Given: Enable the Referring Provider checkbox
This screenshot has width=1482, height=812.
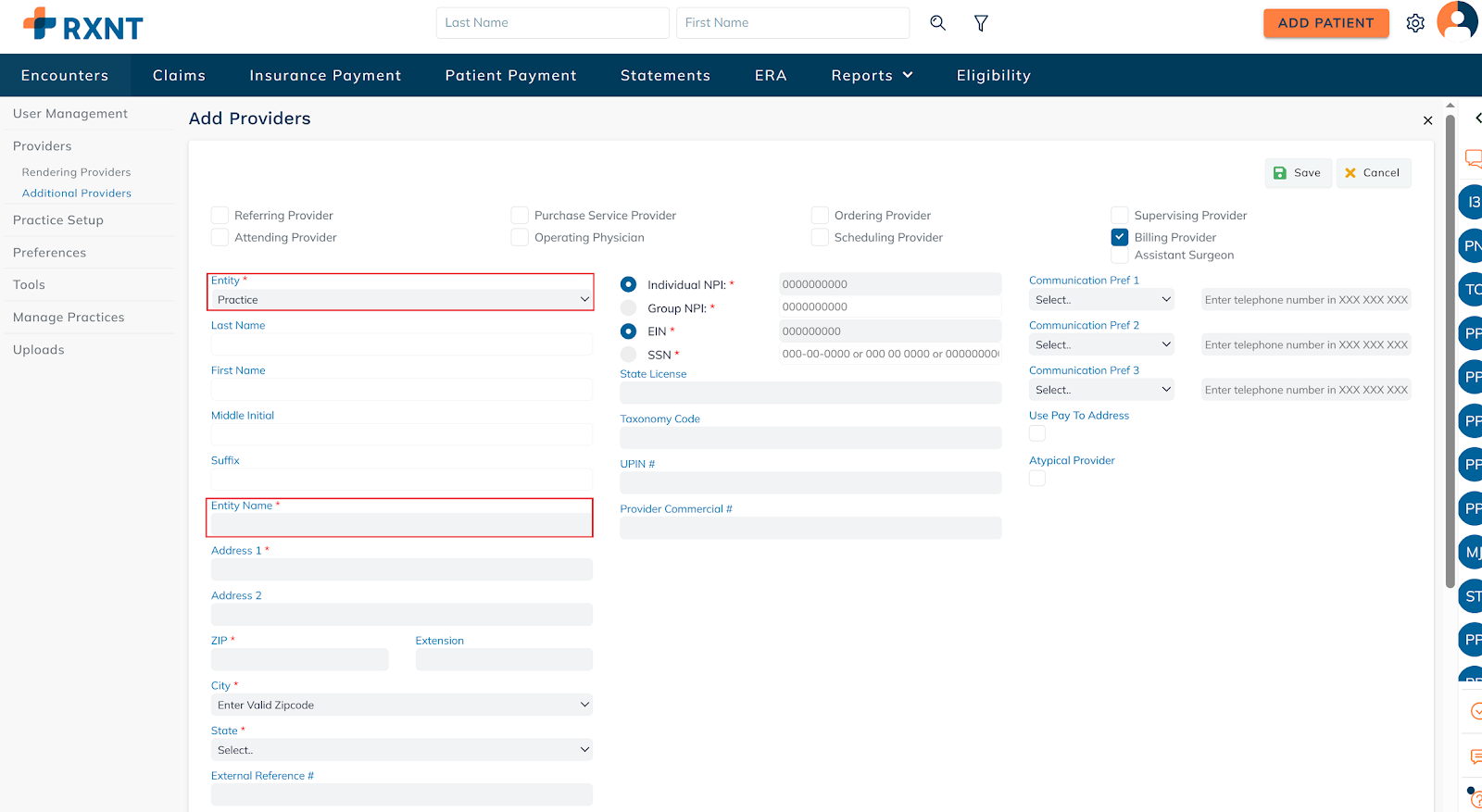Looking at the screenshot, I should pos(220,215).
